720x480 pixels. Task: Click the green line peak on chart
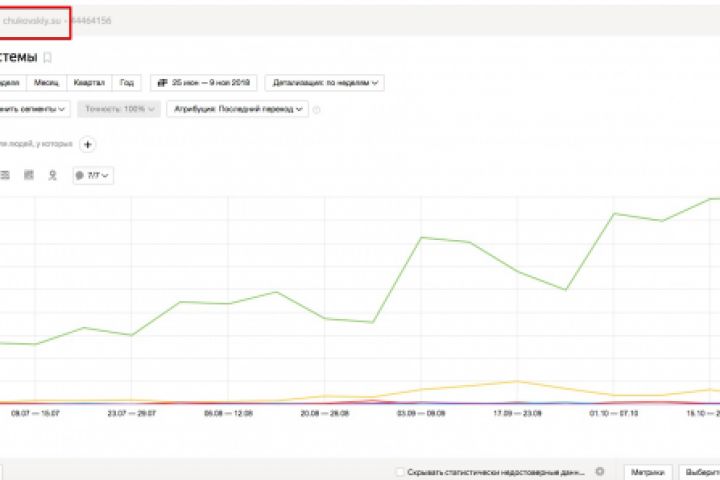point(713,198)
